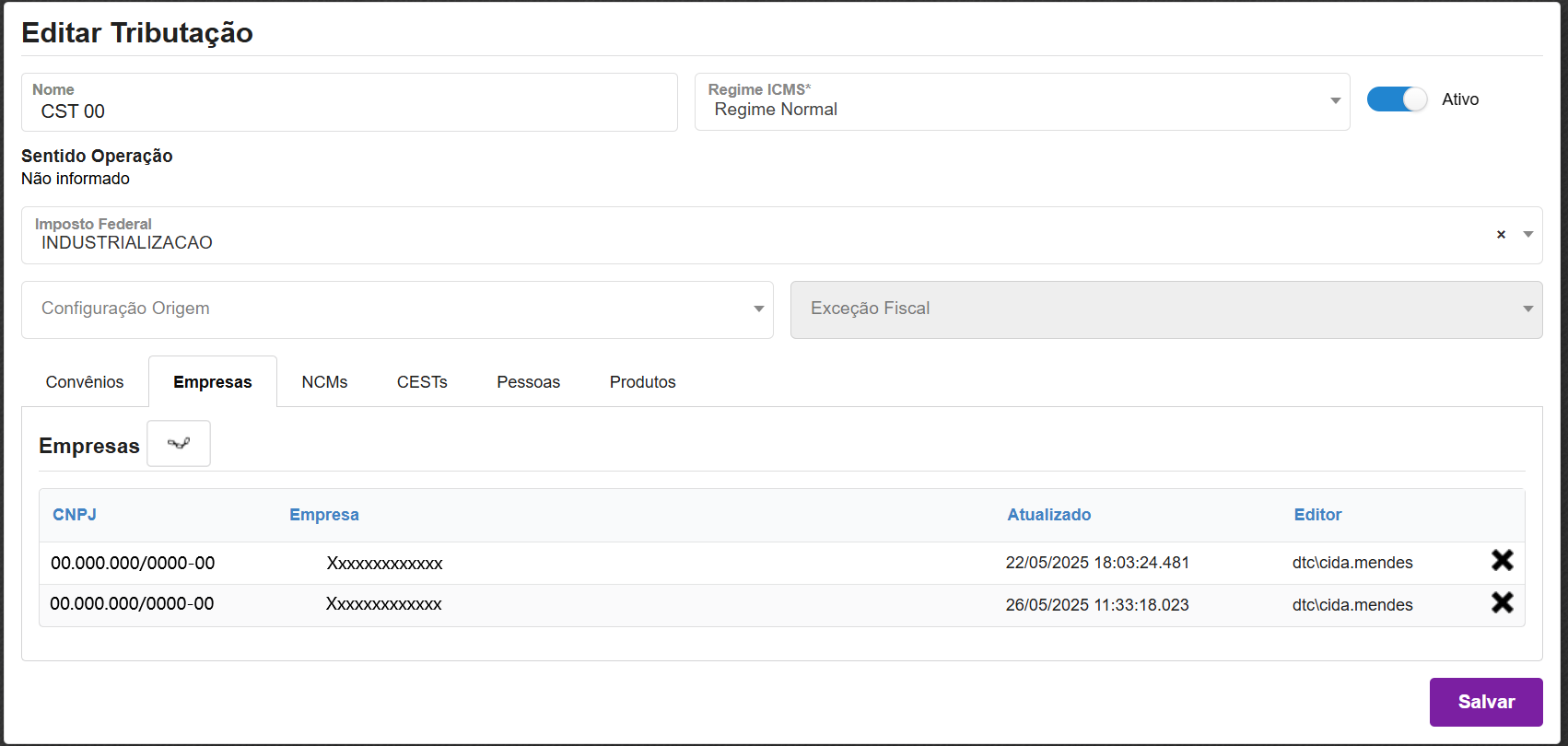Open the Produtos tab
Image resolution: width=1568 pixels, height=746 pixels.
[642, 382]
